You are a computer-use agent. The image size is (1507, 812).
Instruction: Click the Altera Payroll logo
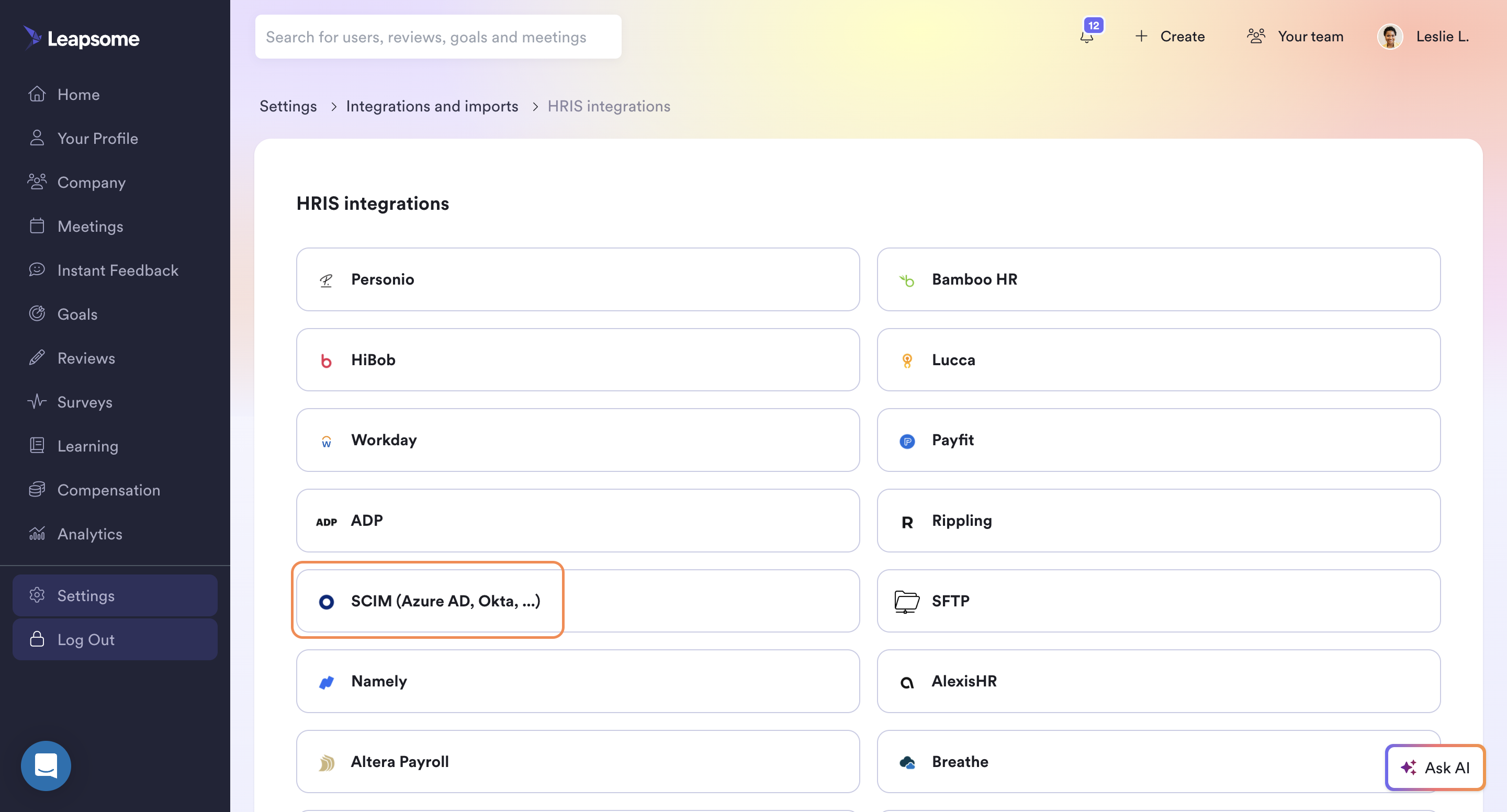coord(327,762)
